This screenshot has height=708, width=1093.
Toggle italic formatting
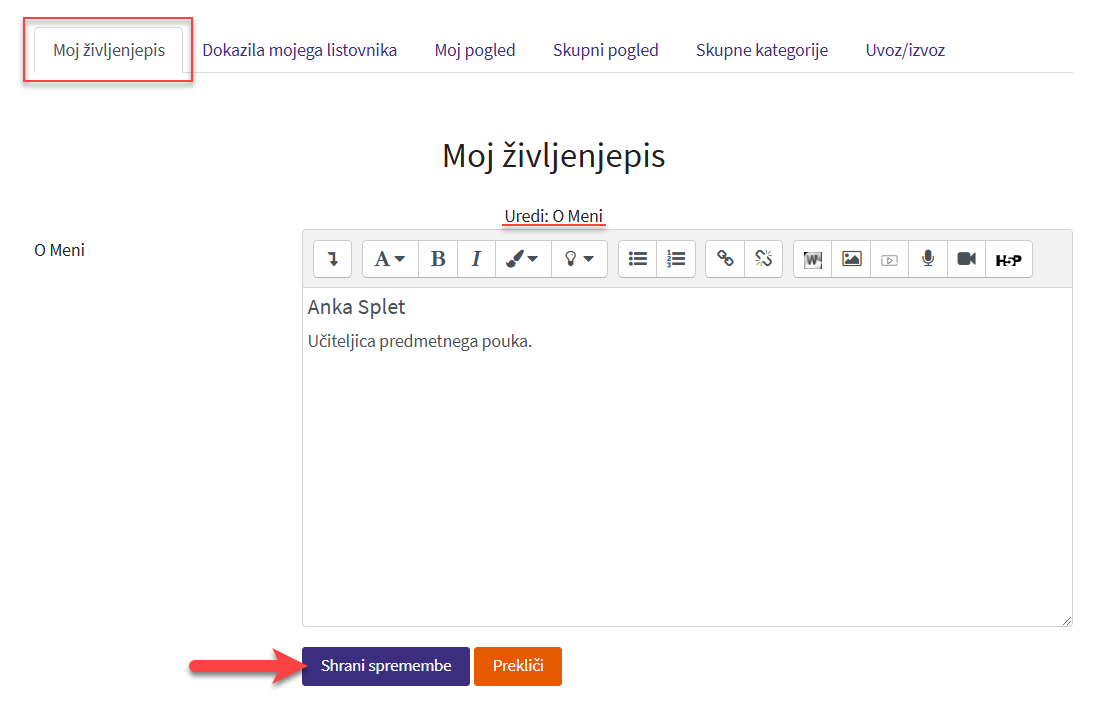476,259
